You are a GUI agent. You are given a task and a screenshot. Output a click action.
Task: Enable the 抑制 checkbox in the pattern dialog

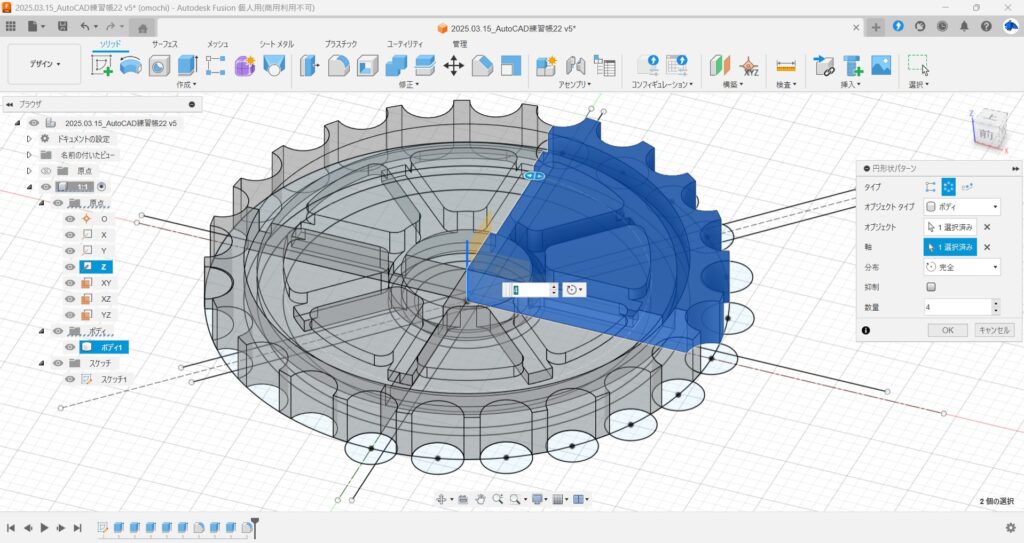pyautogui.click(x=931, y=287)
